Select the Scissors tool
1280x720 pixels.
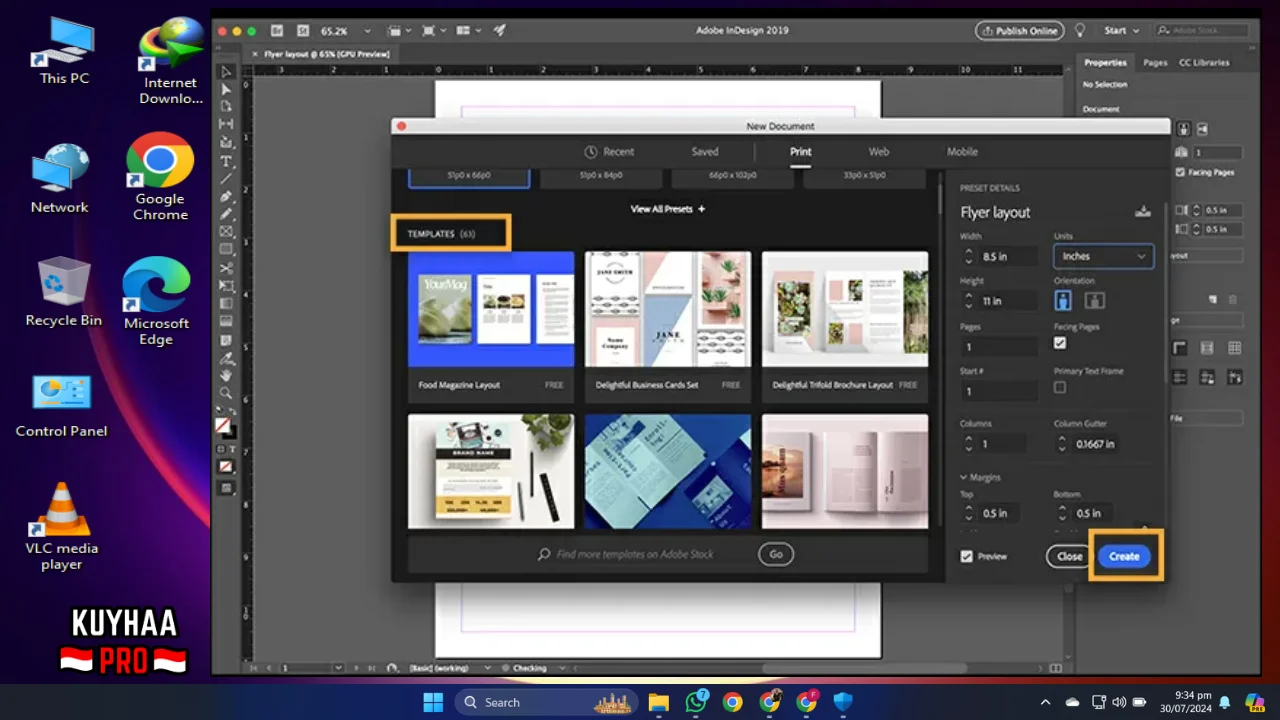tap(227, 268)
